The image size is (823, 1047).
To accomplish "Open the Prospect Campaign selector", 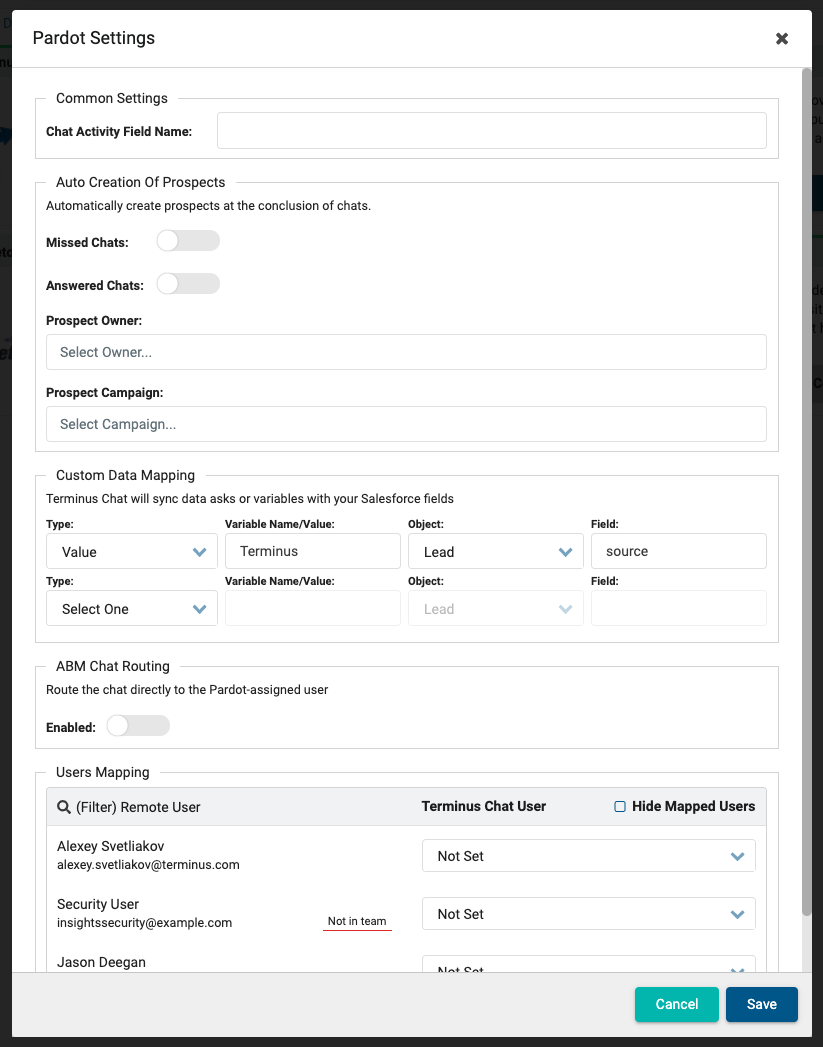I will pos(406,424).
